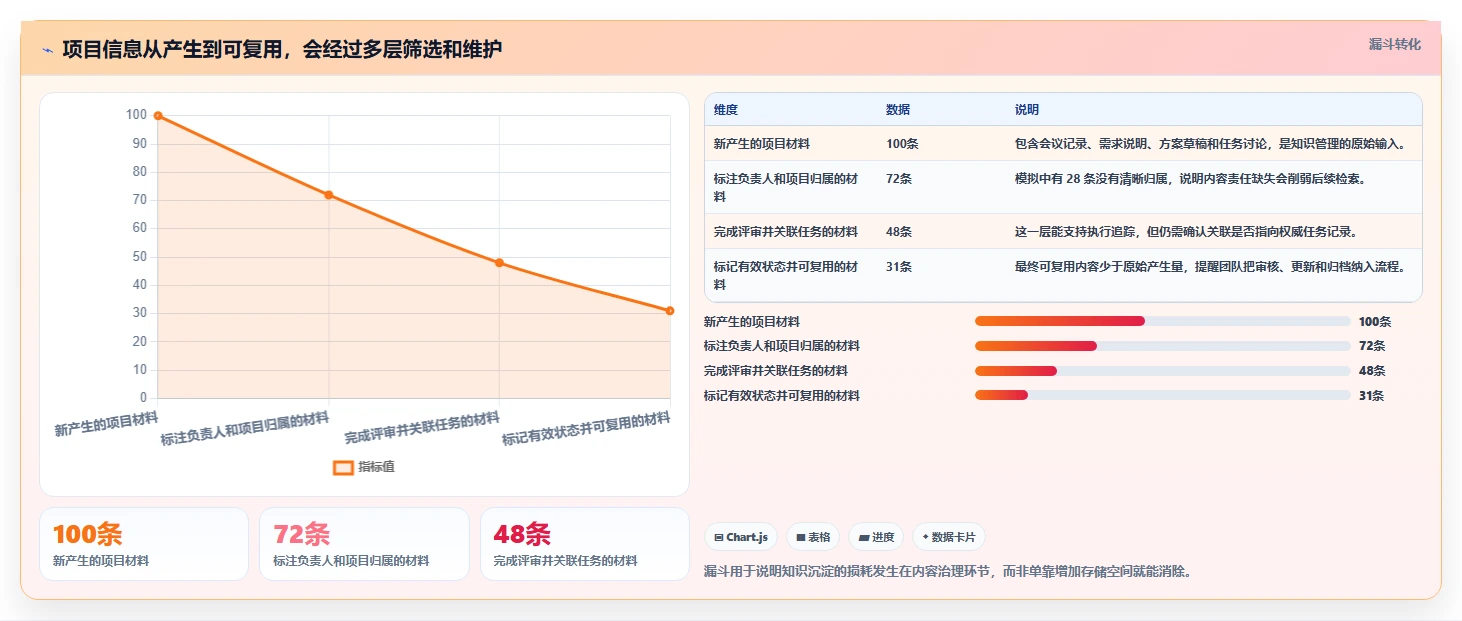Image resolution: width=1462 pixels, height=621 pixels.
Task: Click the Chart.js chip
Action: point(741,537)
